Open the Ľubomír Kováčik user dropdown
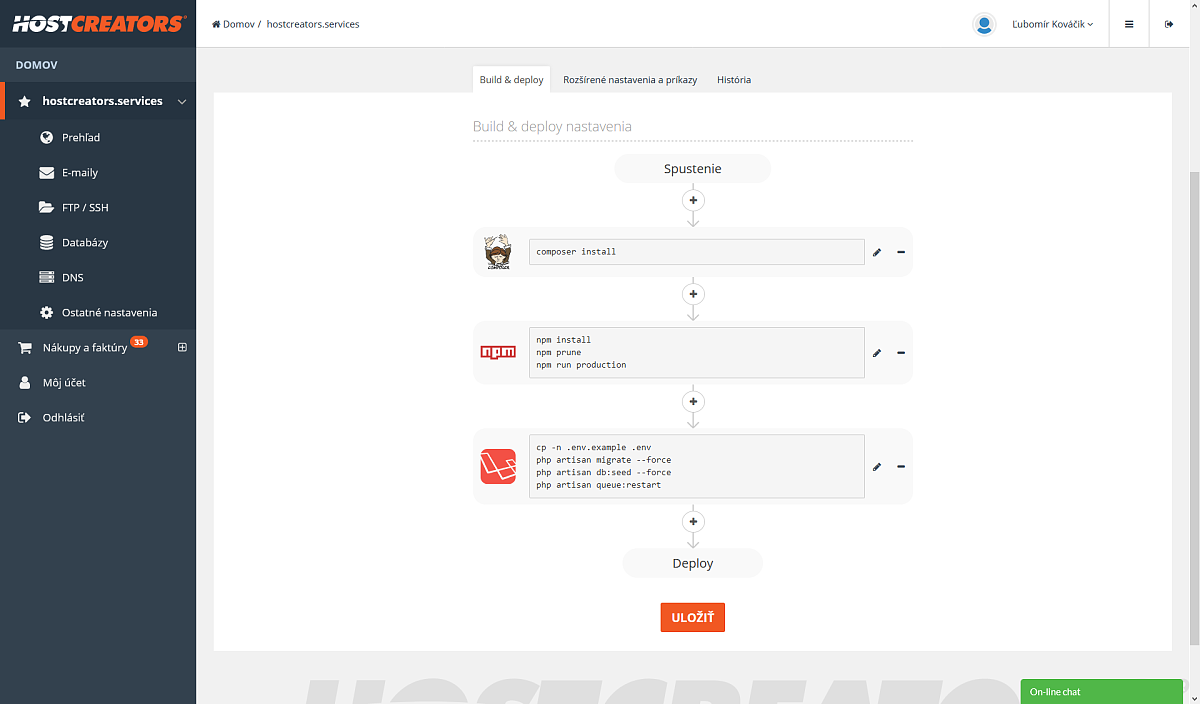Screen dimensions: 1200x704 point(1053,24)
